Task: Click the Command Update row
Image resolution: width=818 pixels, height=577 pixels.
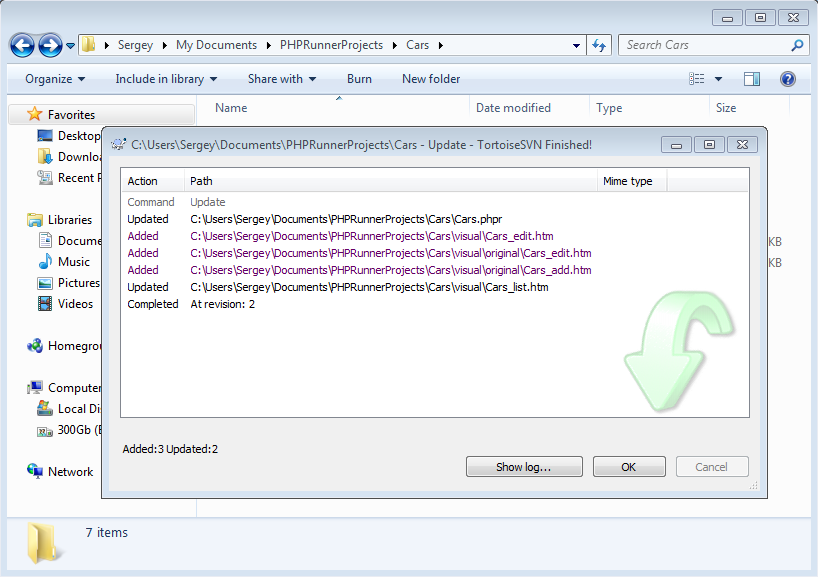Action: coord(435,202)
